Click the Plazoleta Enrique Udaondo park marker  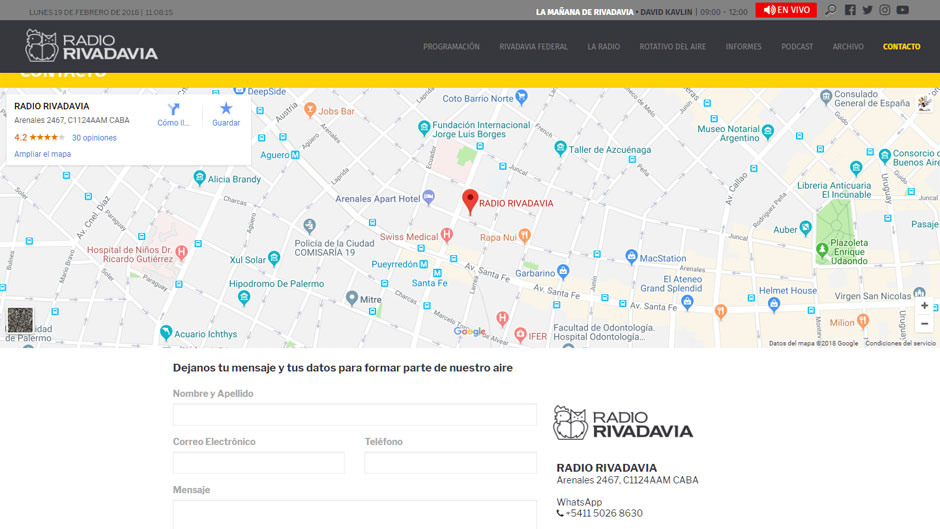pos(822,249)
